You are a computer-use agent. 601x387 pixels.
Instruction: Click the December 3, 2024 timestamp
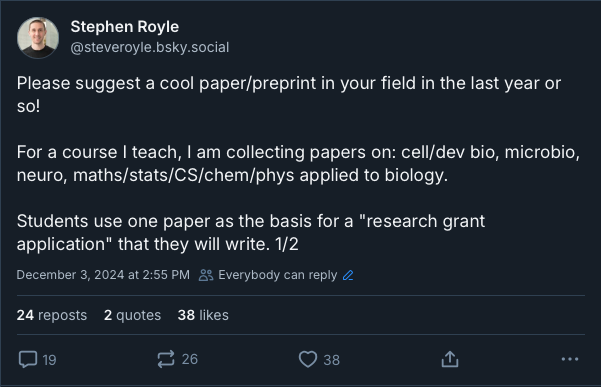click(x=103, y=275)
